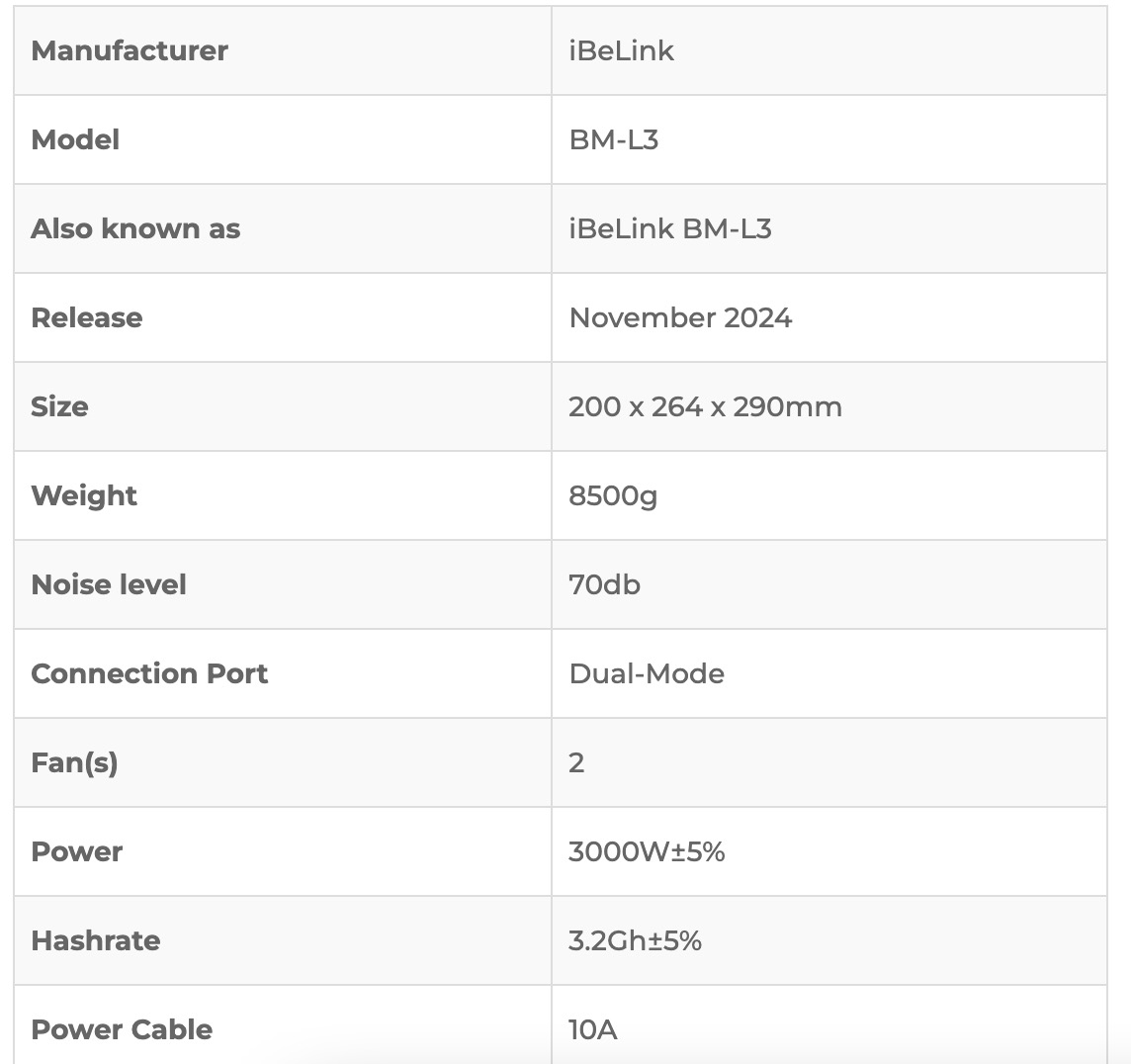Select the November 2024 release value
Screen dimensions: 1131x1064
coord(680,317)
